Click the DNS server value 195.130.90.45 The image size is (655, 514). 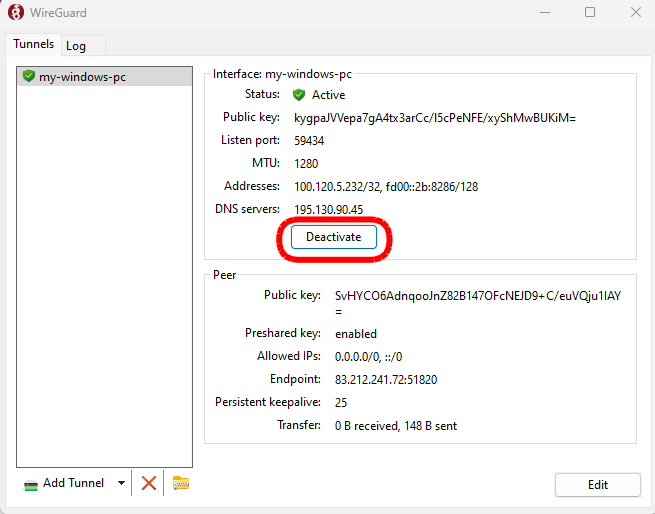pyautogui.click(x=328, y=209)
